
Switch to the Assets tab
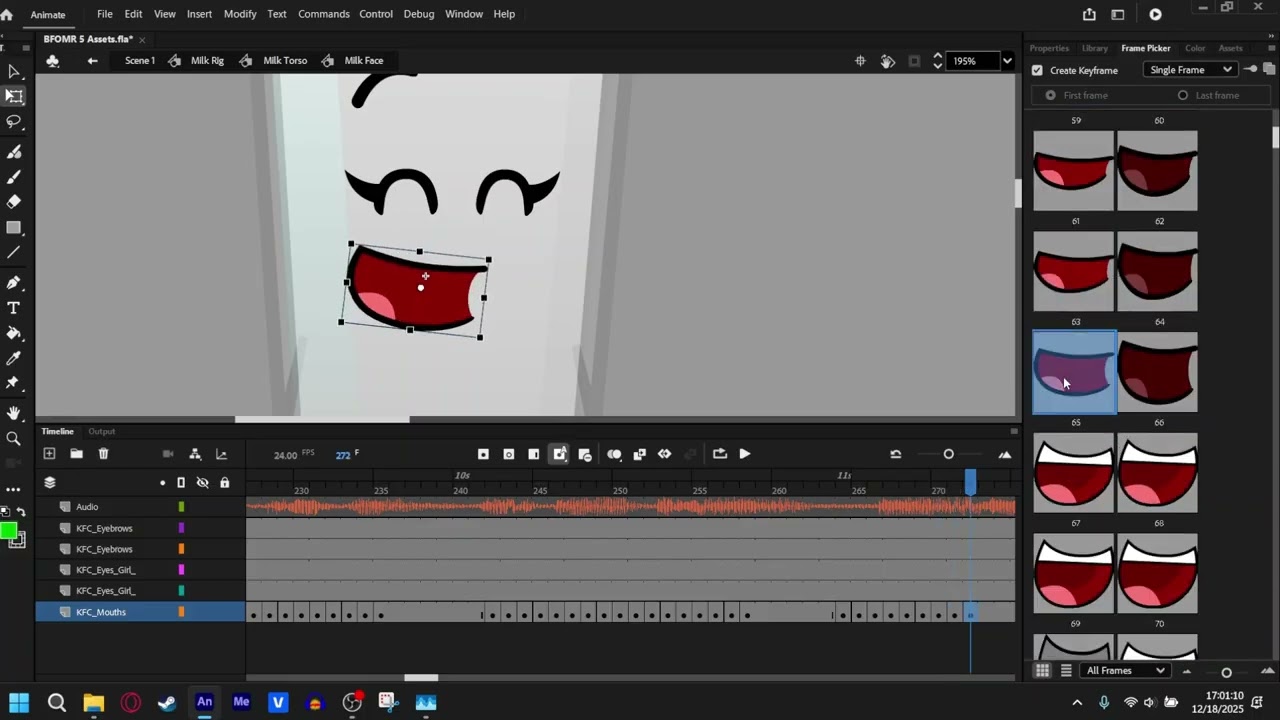1231,48
